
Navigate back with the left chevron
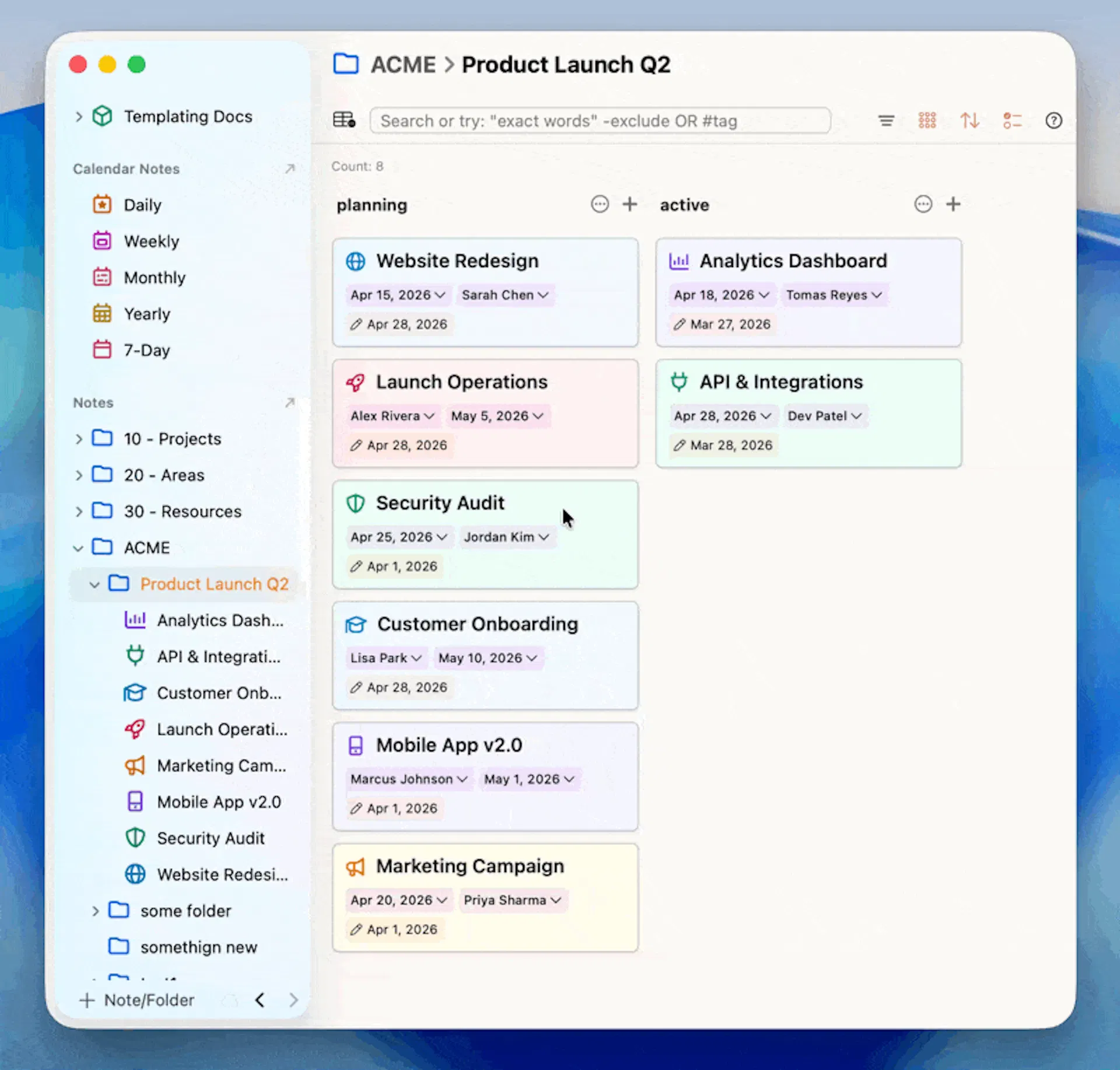[260, 1000]
